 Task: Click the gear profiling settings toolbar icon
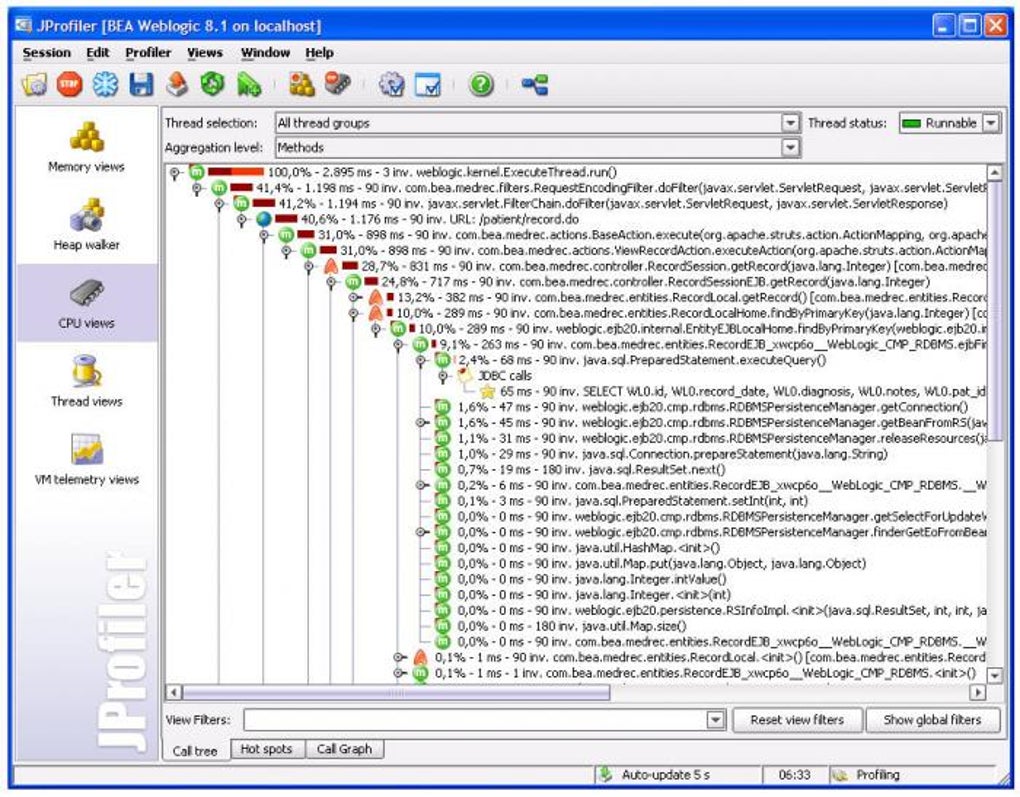coord(391,85)
